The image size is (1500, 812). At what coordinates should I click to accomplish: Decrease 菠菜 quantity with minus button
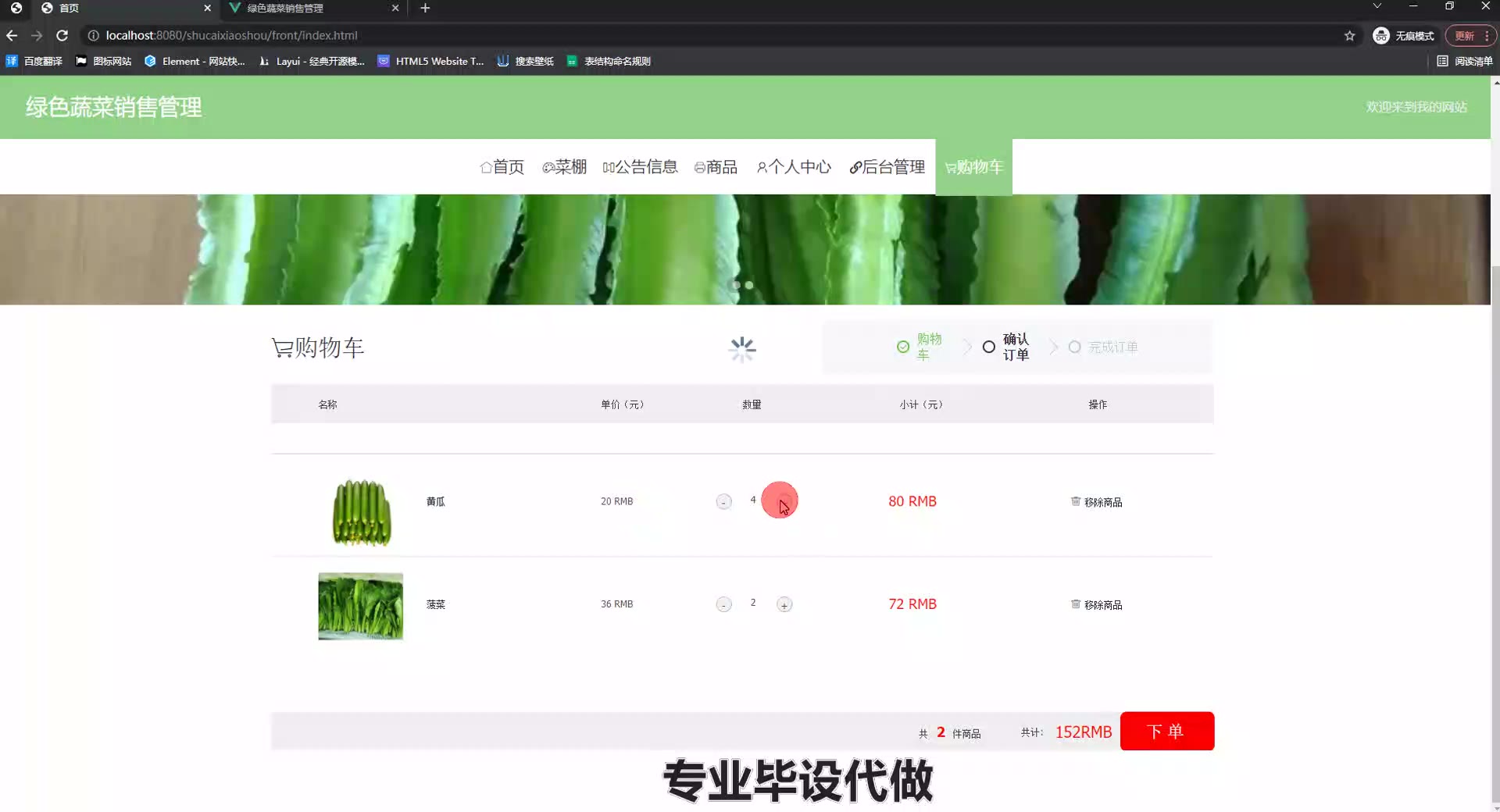(724, 605)
